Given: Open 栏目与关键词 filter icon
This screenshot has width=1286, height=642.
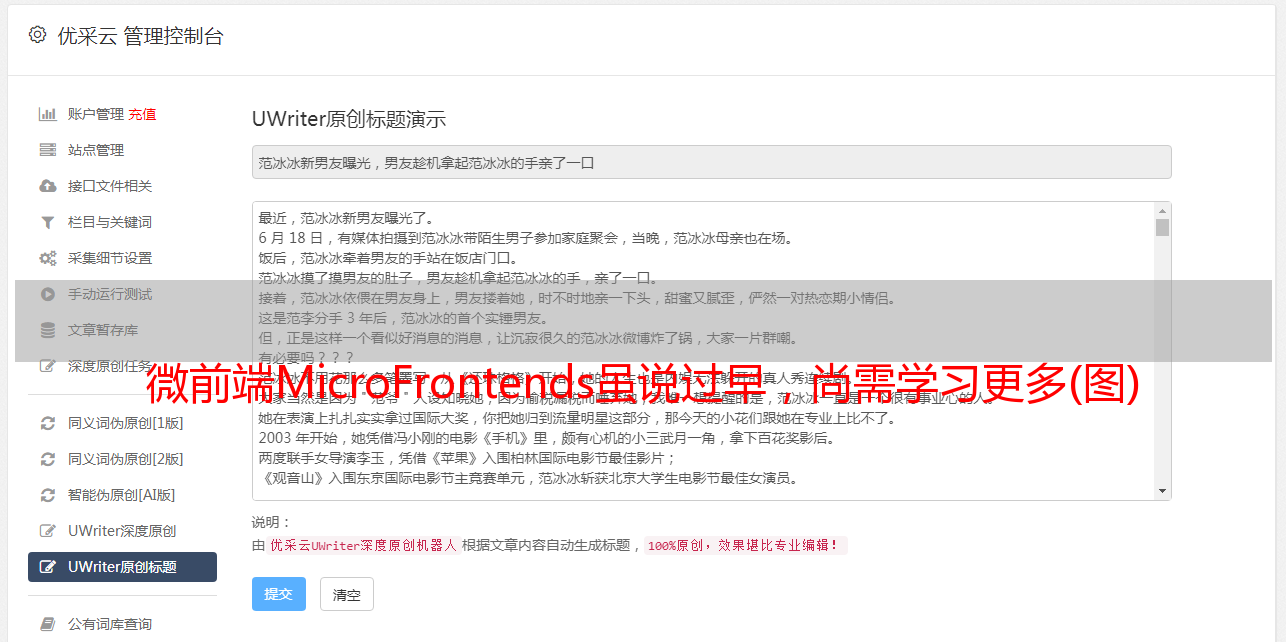Looking at the screenshot, I should [x=47, y=222].
